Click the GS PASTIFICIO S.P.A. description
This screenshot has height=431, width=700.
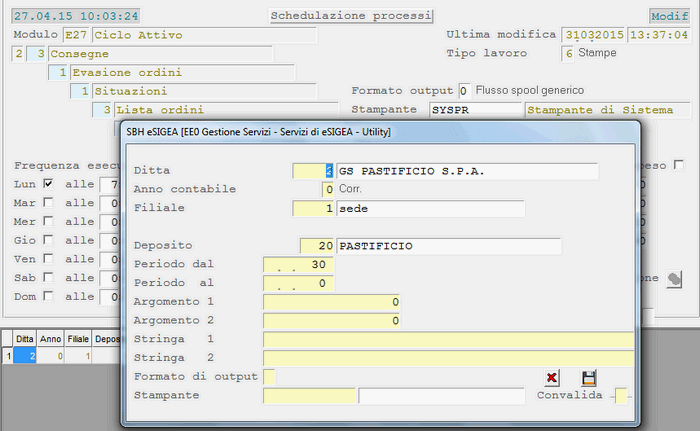pos(467,171)
